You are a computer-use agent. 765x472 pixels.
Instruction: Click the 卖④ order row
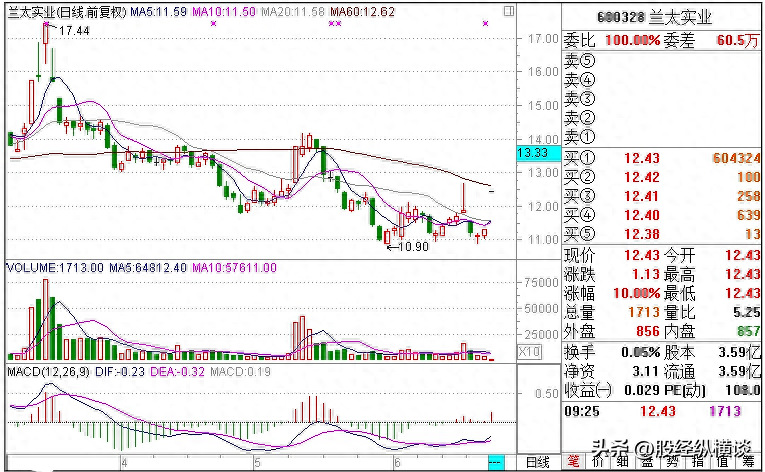pos(662,80)
